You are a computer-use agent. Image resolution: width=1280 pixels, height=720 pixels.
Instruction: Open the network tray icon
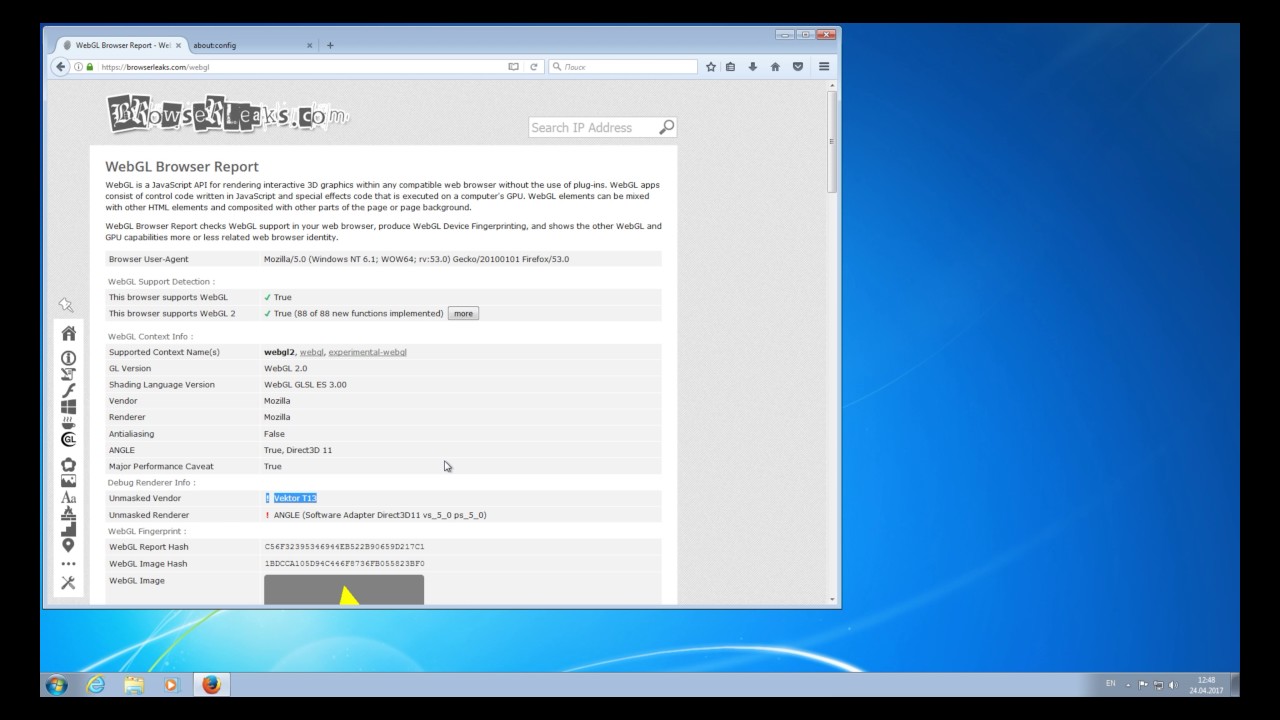click(x=1158, y=685)
